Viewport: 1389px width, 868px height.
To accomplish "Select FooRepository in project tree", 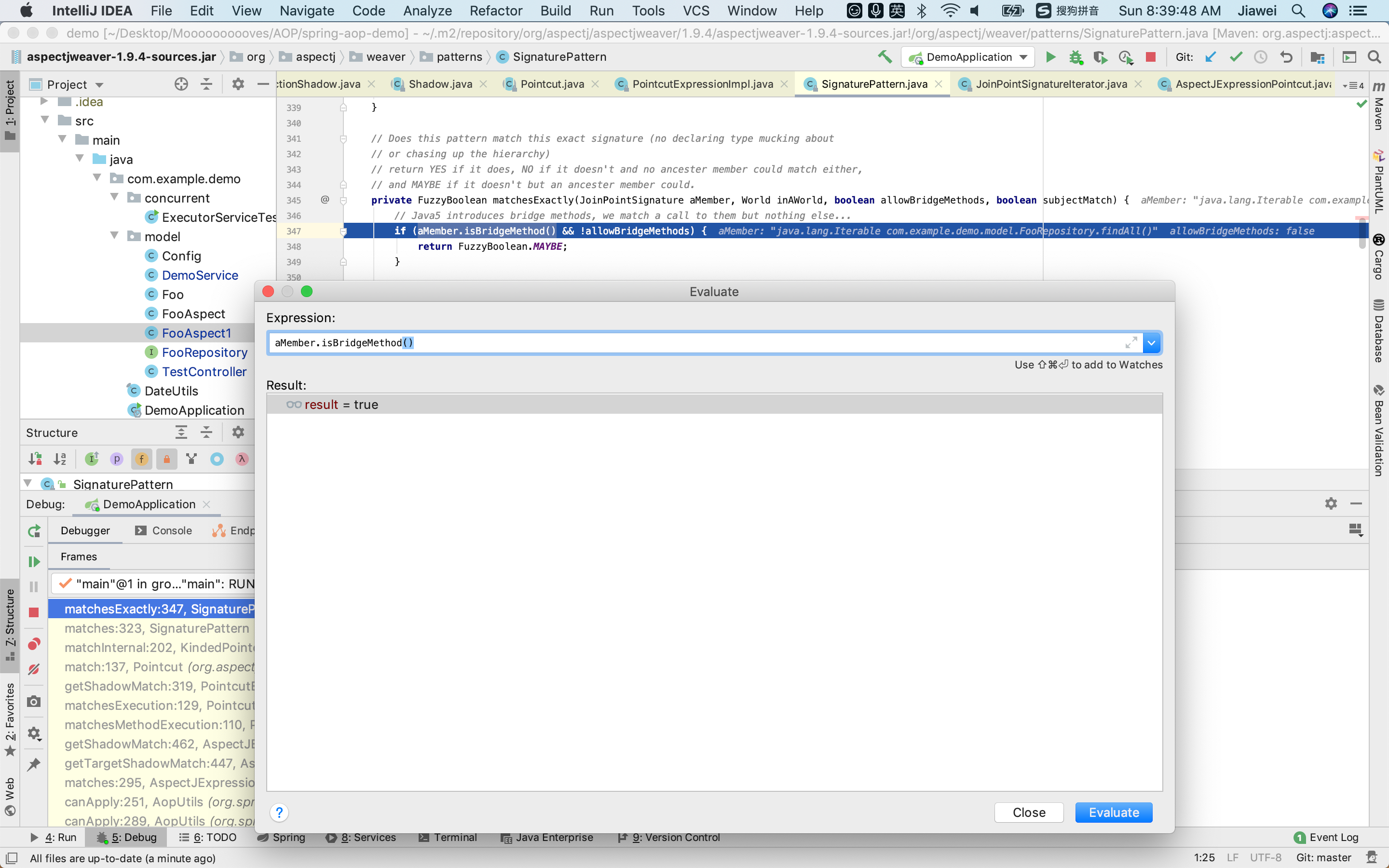I will pos(204,353).
